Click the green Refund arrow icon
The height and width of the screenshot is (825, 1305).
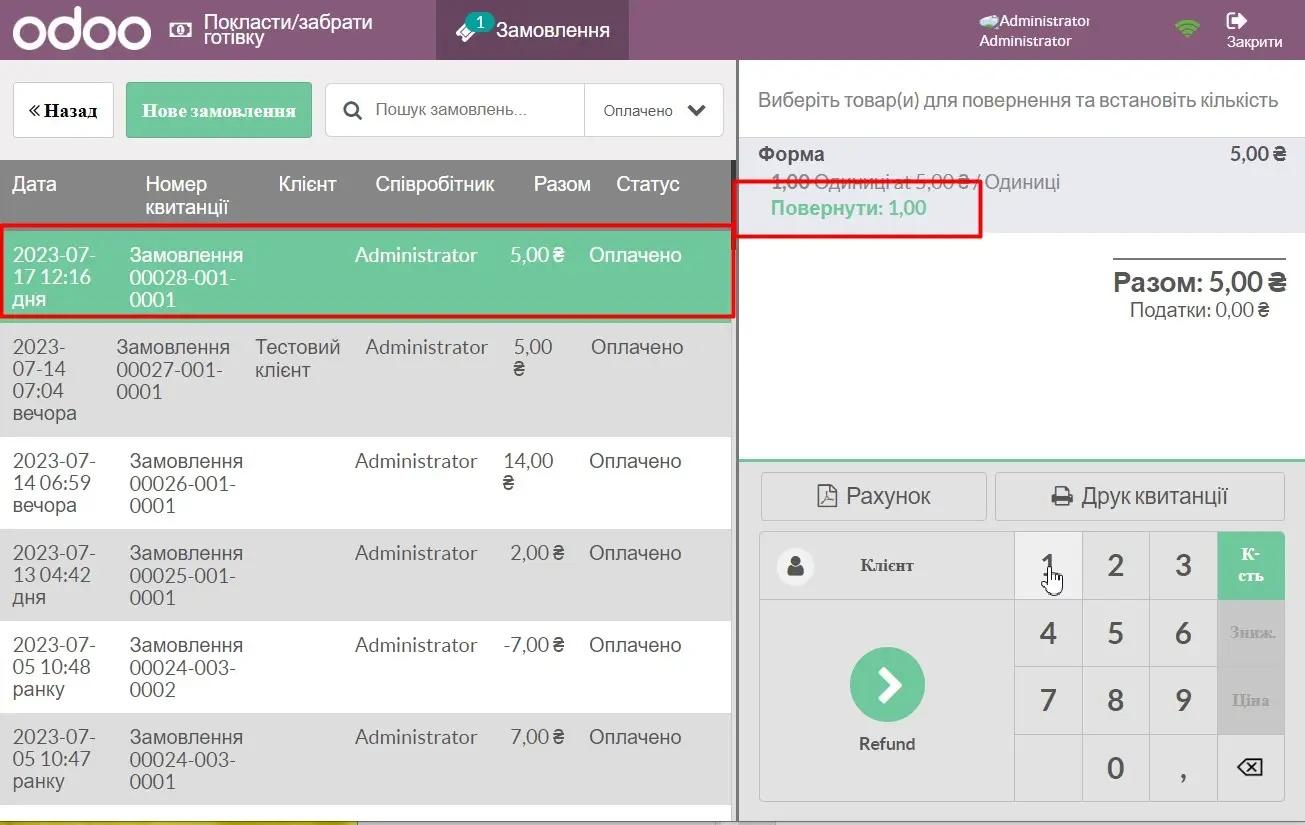tap(887, 685)
